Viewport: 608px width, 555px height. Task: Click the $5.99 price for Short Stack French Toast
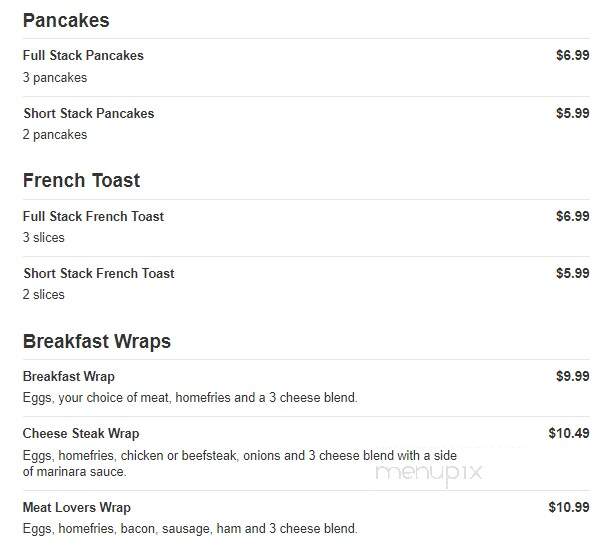[572, 273]
